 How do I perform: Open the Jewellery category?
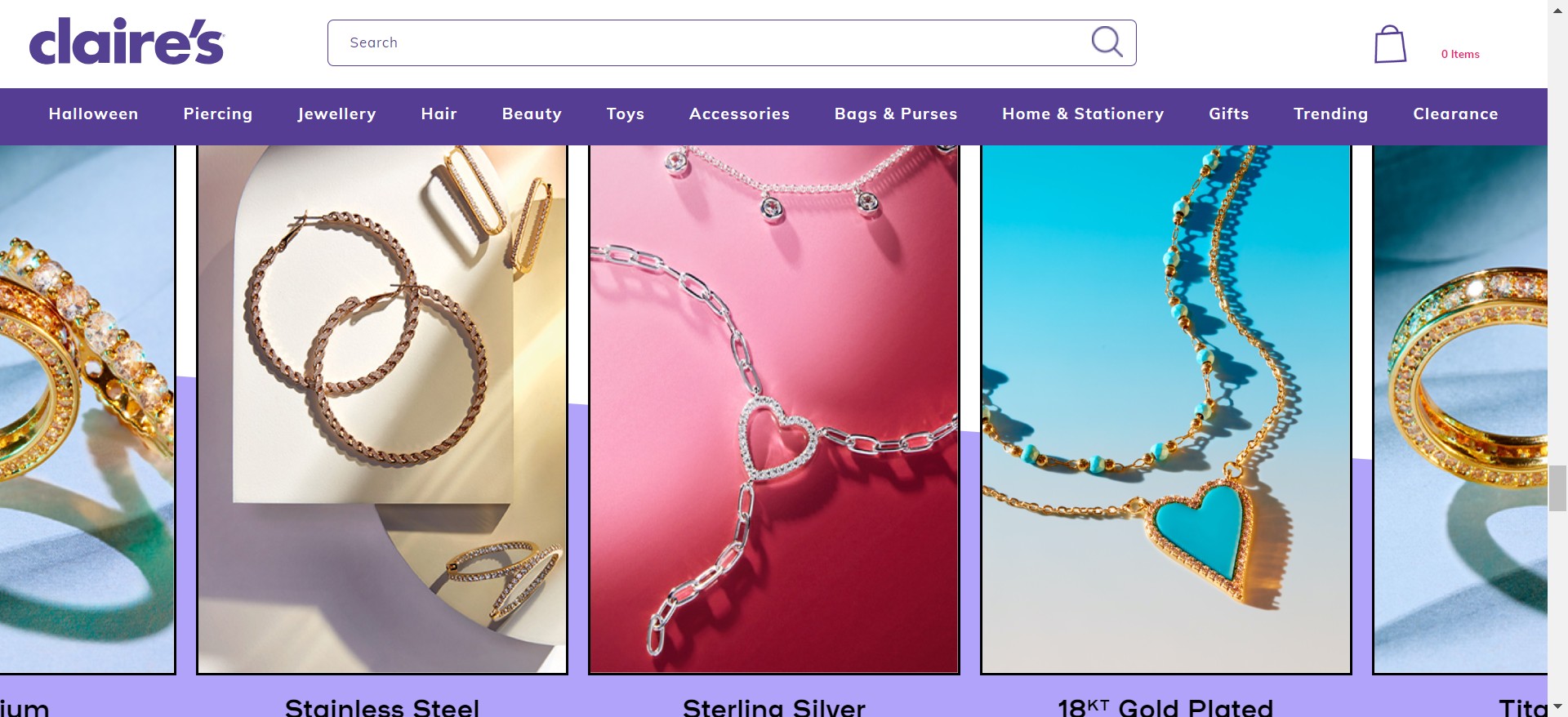336,114
